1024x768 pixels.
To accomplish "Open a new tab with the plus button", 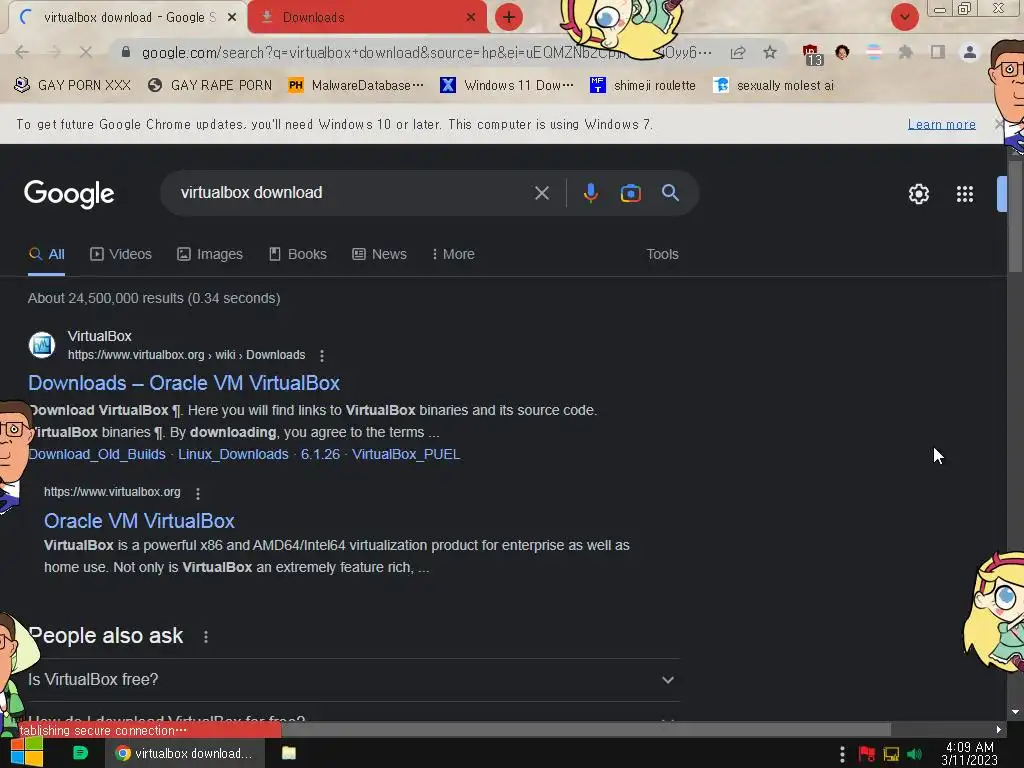I will 509,17.
